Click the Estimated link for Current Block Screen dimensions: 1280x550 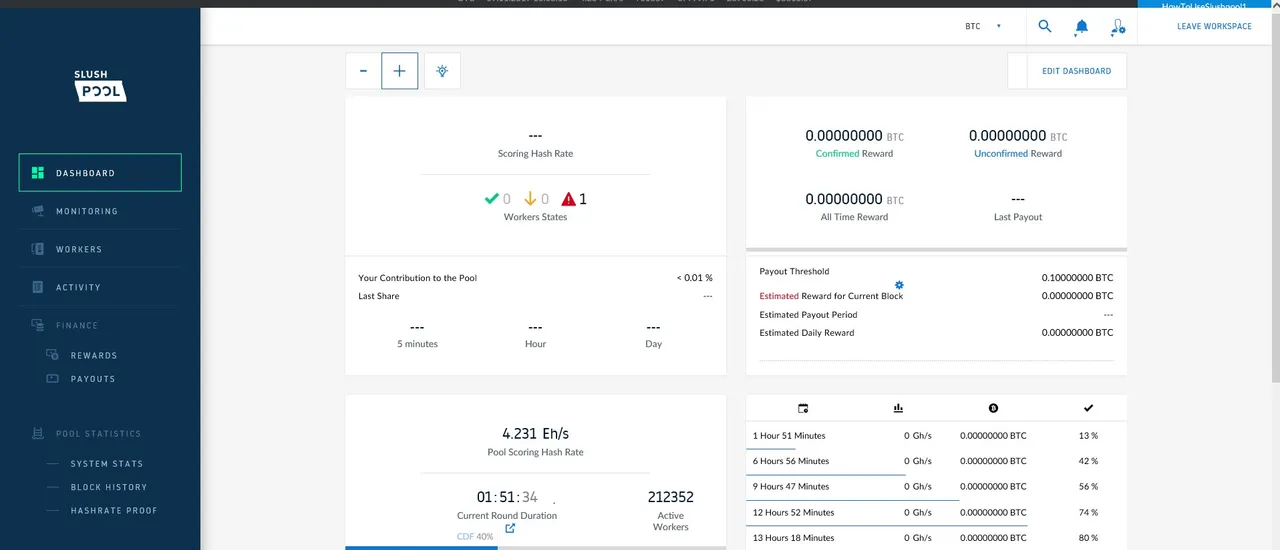pyautogui.click(x=779, y=296)
